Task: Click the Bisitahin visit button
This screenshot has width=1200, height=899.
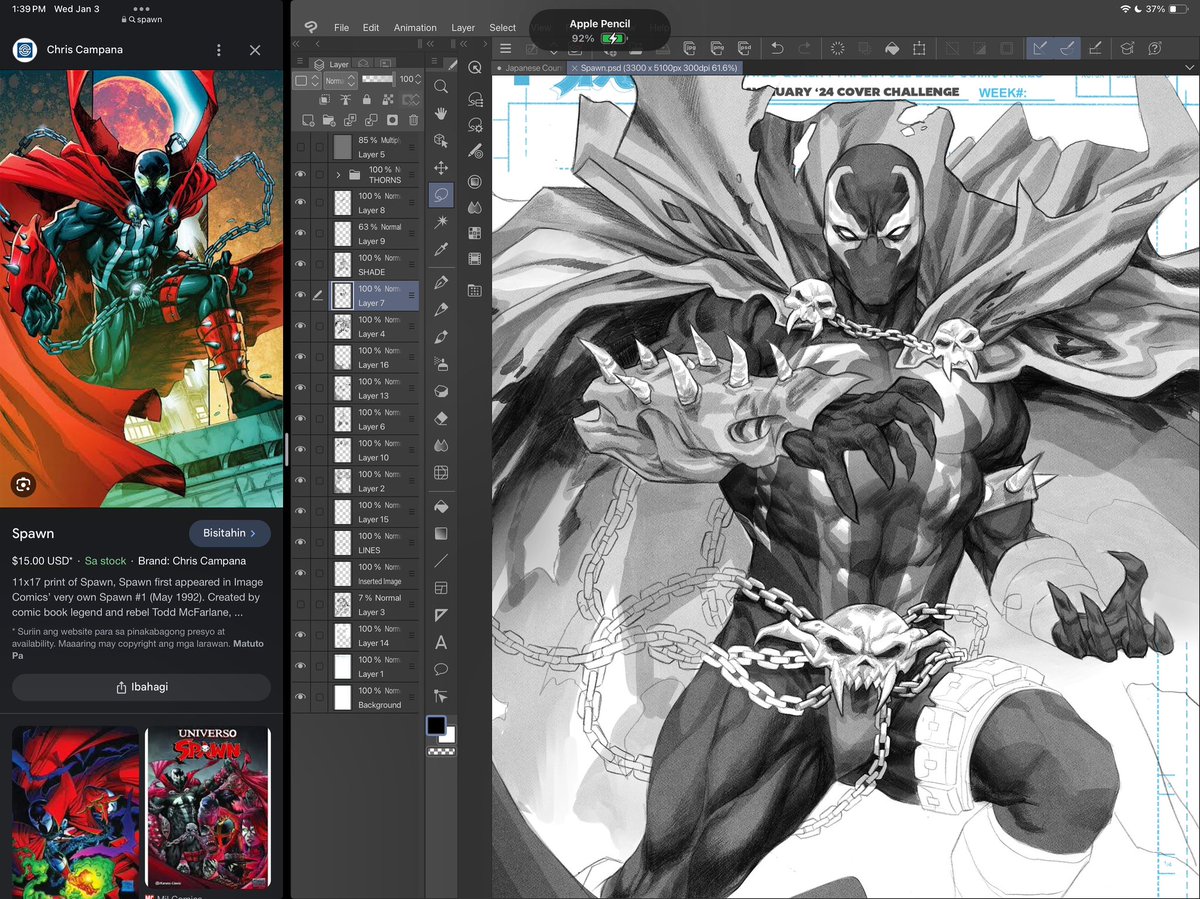Action: click(229, 534)
